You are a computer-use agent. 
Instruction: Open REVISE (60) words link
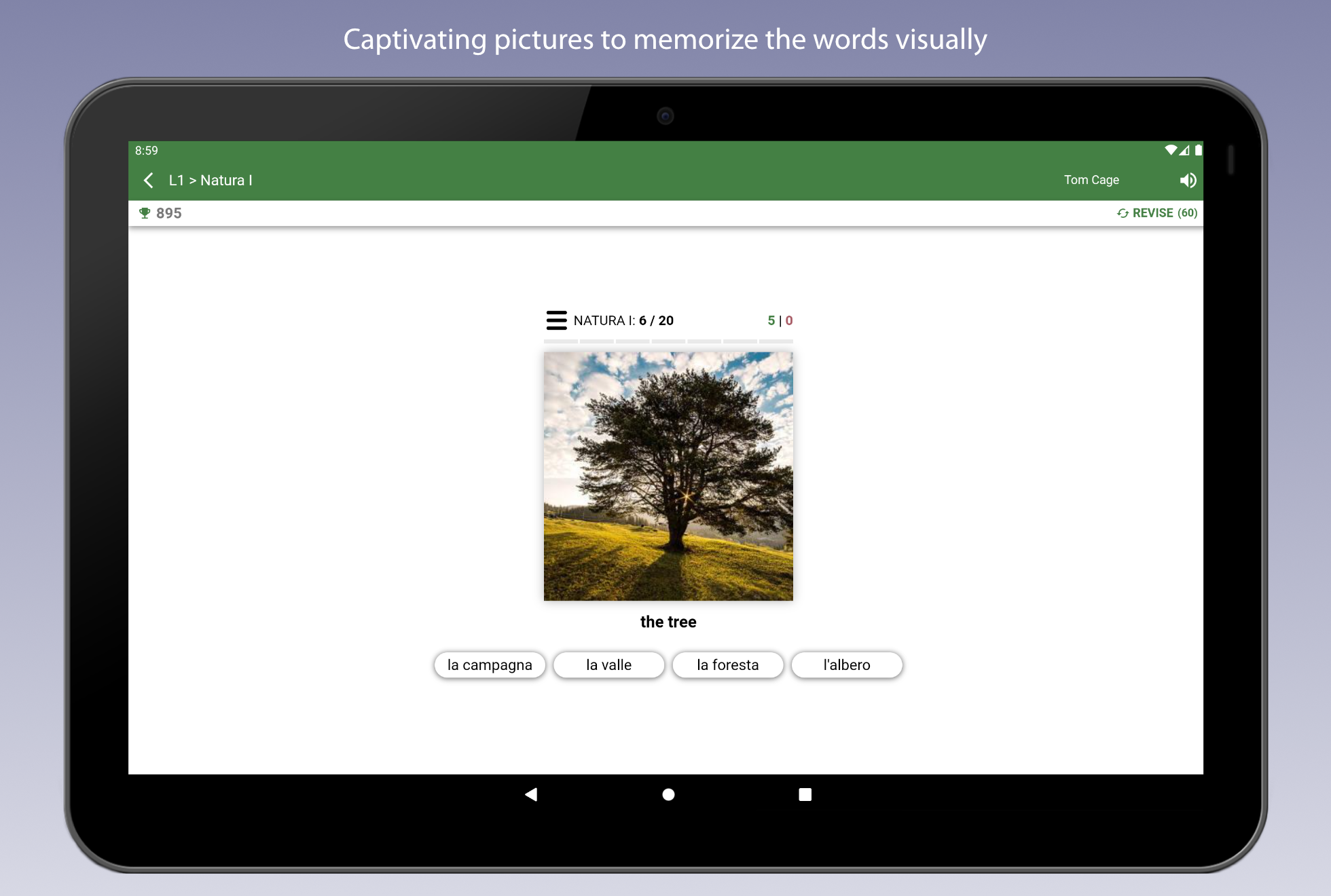[x=1164, y=213]
